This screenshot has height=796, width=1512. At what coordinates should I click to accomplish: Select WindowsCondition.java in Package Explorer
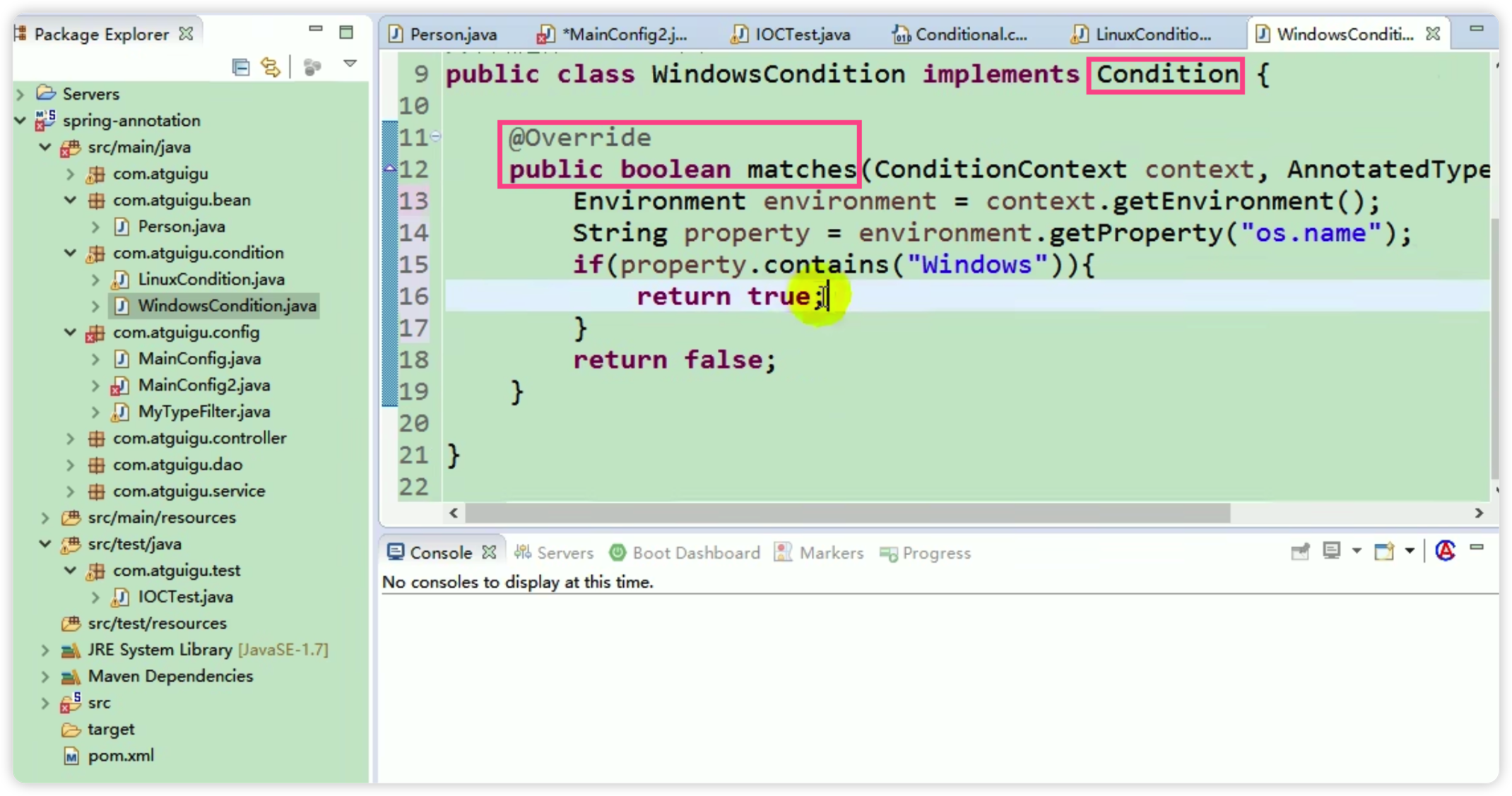click(227, 306)
